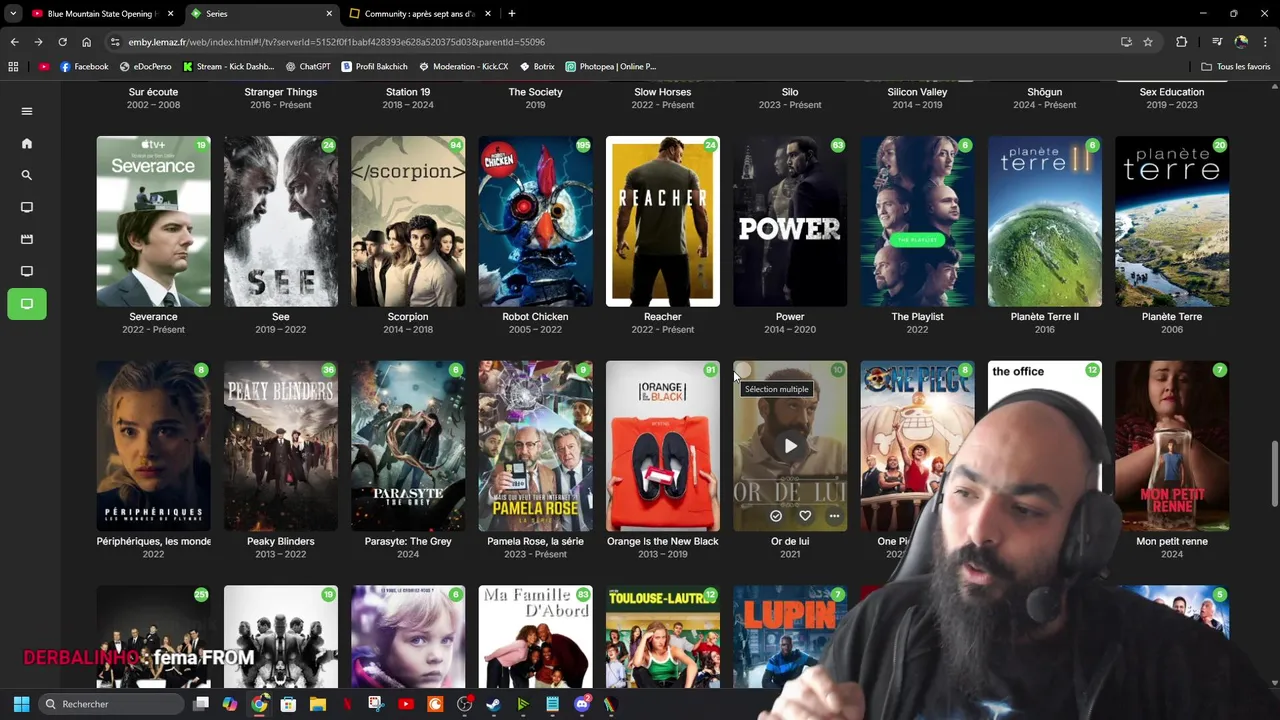Open the Peaky Blinders poster
The height and width of the screenshot is (720, 1280).
[x=281, y=446]
